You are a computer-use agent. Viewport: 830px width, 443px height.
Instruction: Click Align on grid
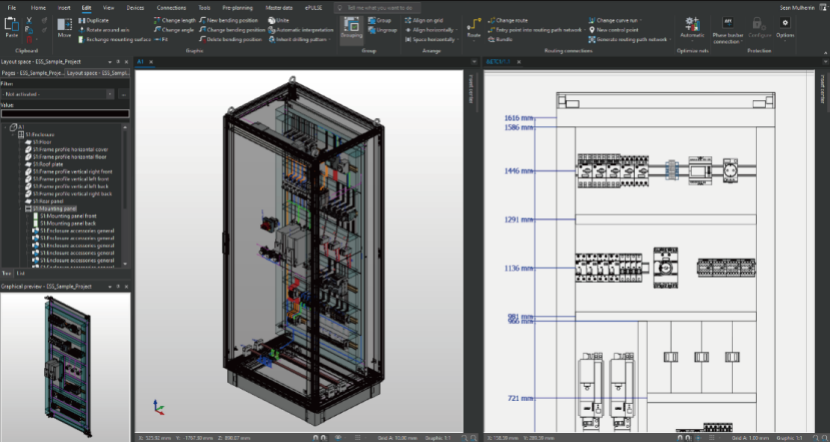[x=424, y=21]
